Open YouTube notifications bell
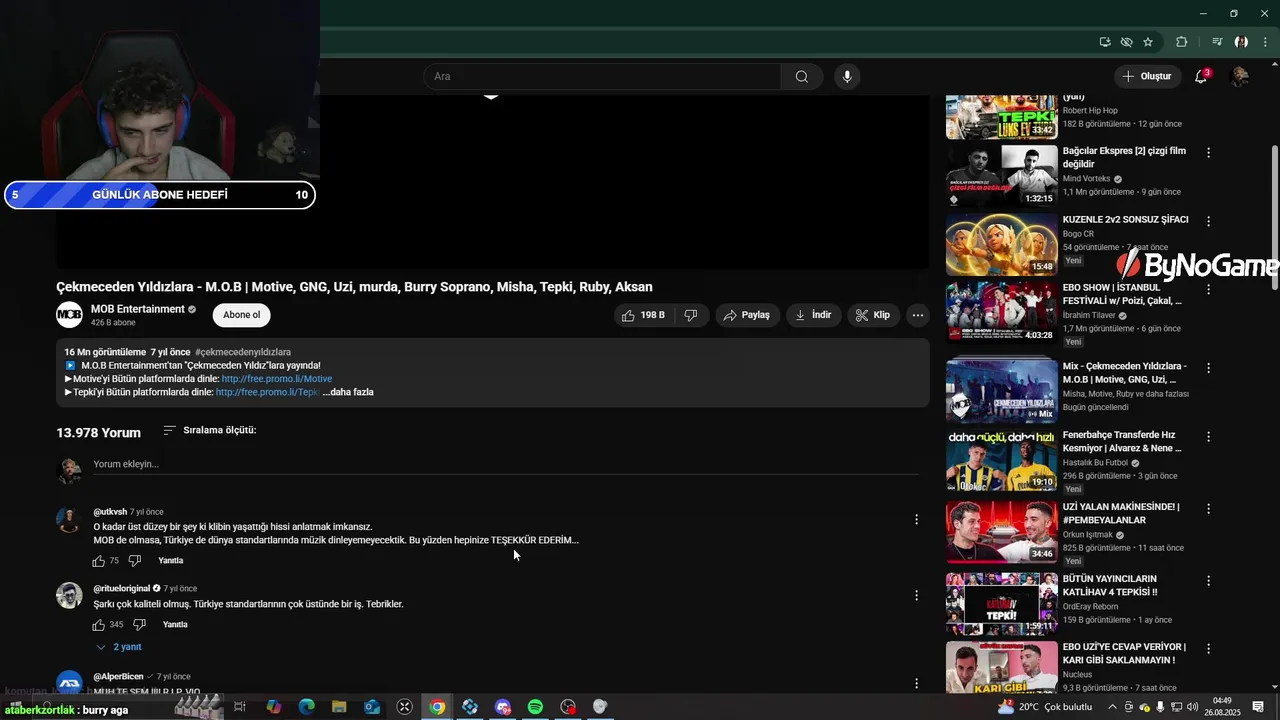 (1201, 77)
